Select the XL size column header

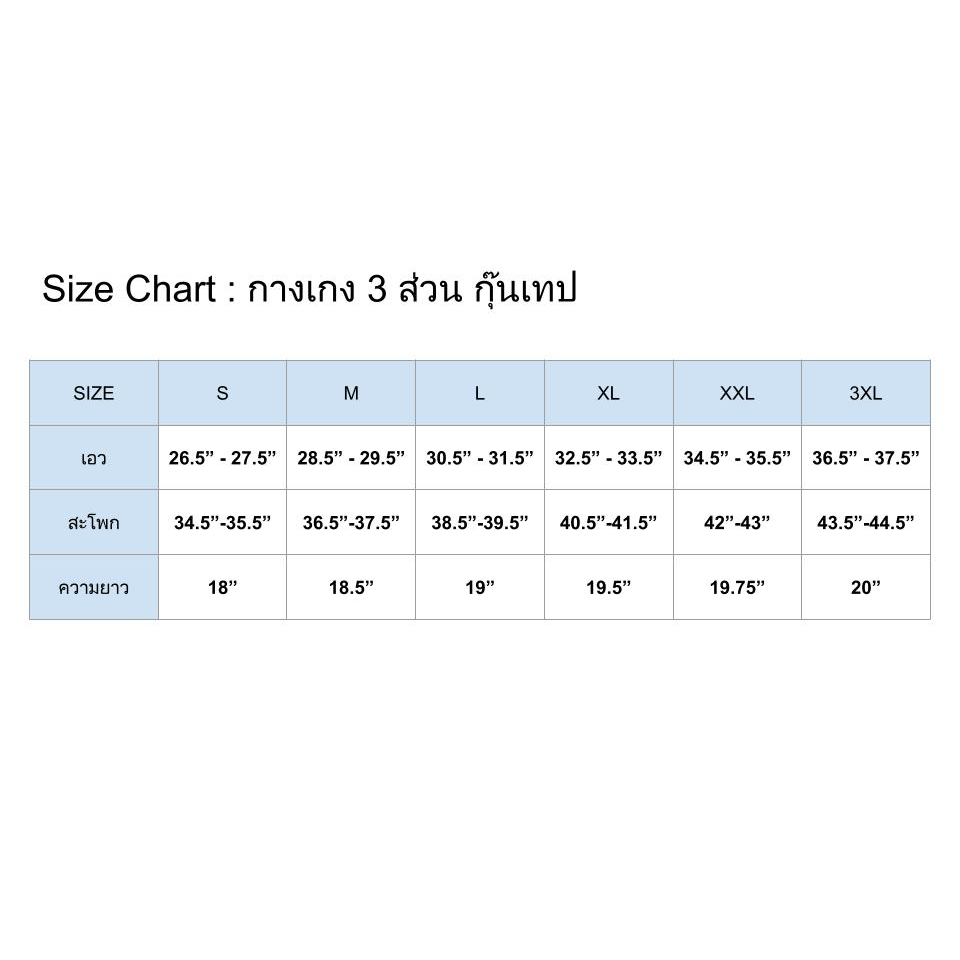point(609,393)
